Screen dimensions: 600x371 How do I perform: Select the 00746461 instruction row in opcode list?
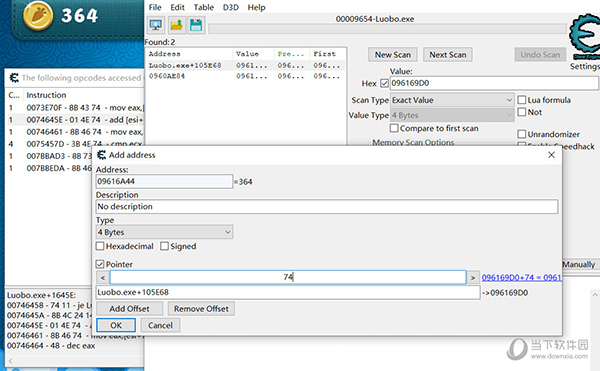(75, 132)
